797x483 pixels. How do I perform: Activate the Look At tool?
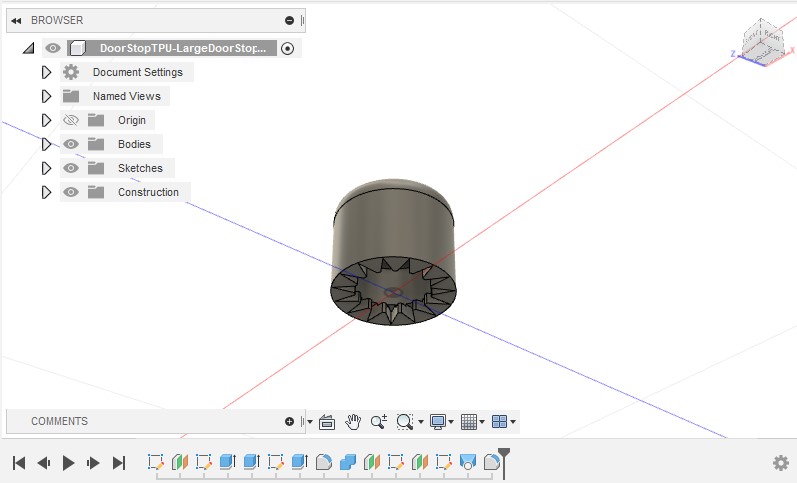[x=327, y=422]
